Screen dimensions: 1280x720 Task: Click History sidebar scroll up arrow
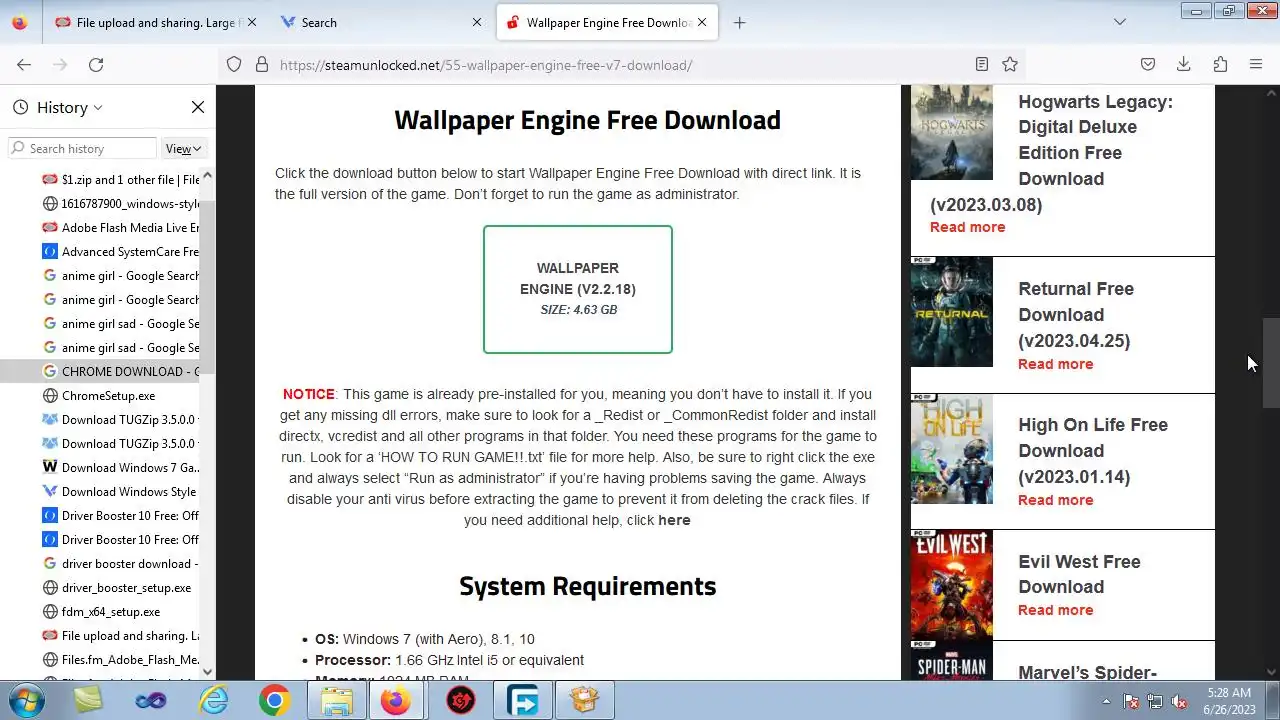(x=208, y=176)
